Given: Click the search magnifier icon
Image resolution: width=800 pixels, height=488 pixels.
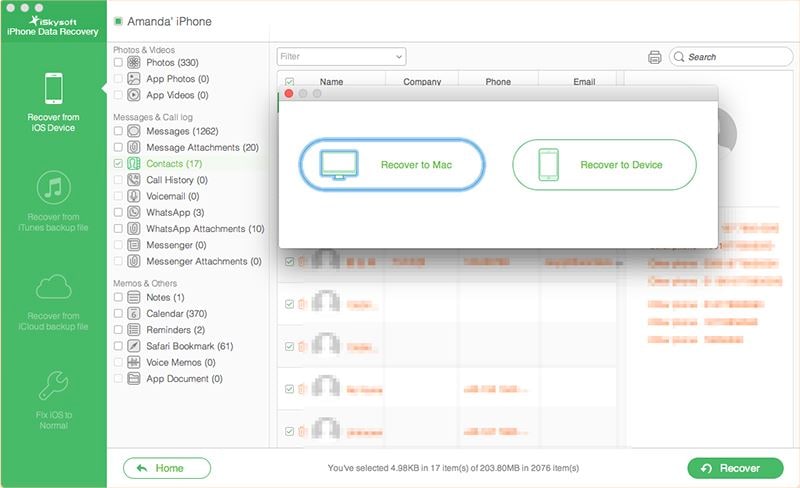Looking at the screenshot, I should point(679,57).
